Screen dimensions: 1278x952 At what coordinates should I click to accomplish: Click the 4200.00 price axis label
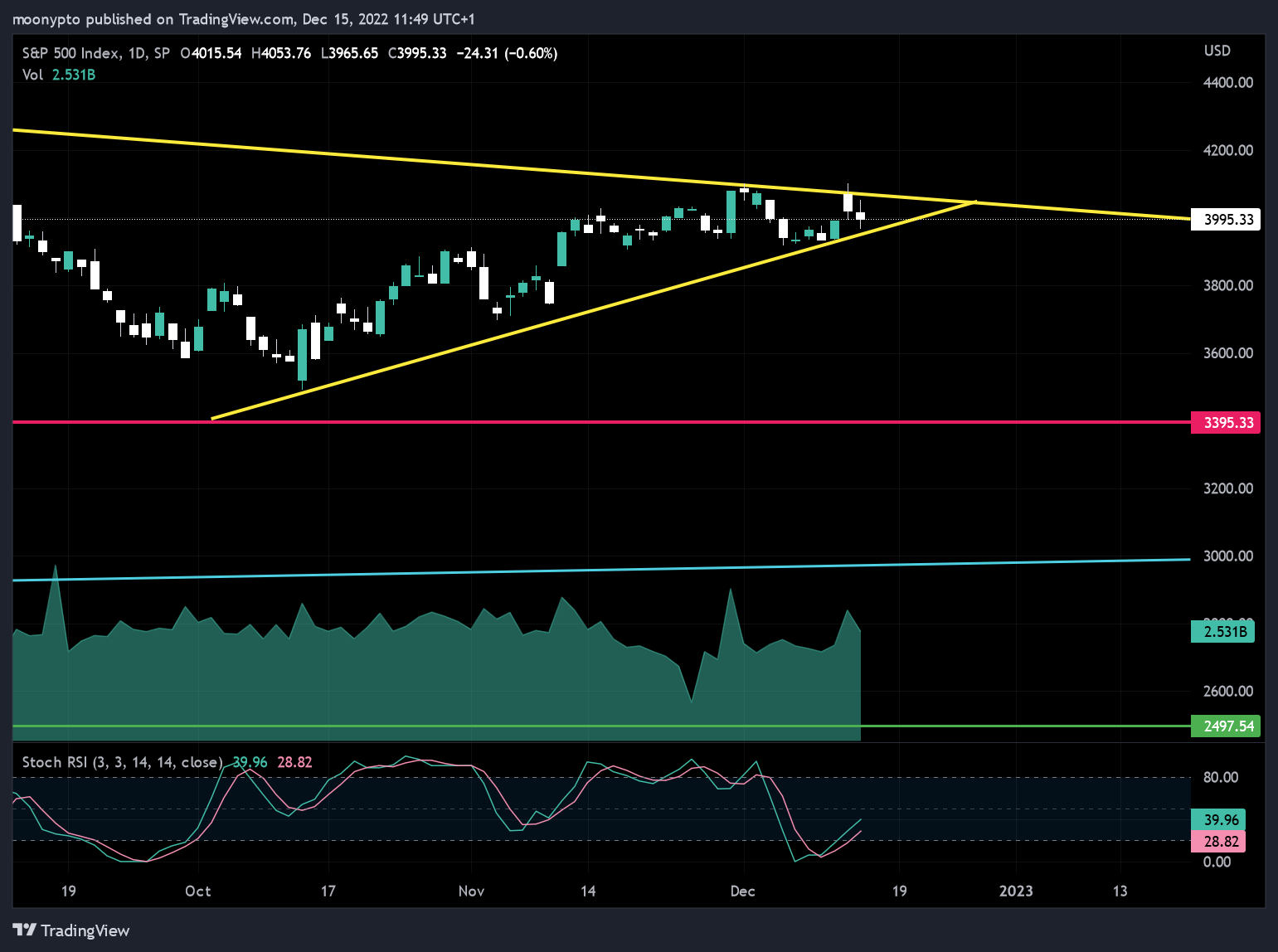click(1227, 150)
